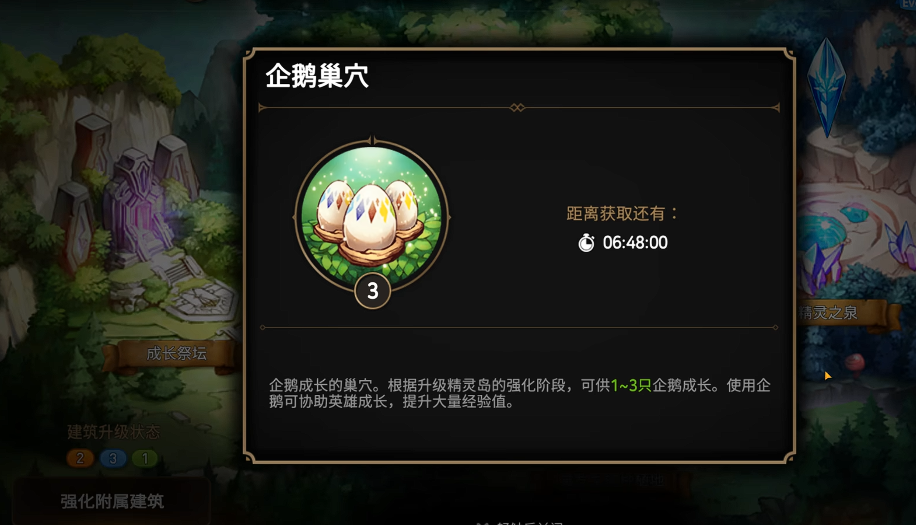The image size is (916, 525).
Task: Click the penguin eggs nest icon
Action: (x=372, y=217)
